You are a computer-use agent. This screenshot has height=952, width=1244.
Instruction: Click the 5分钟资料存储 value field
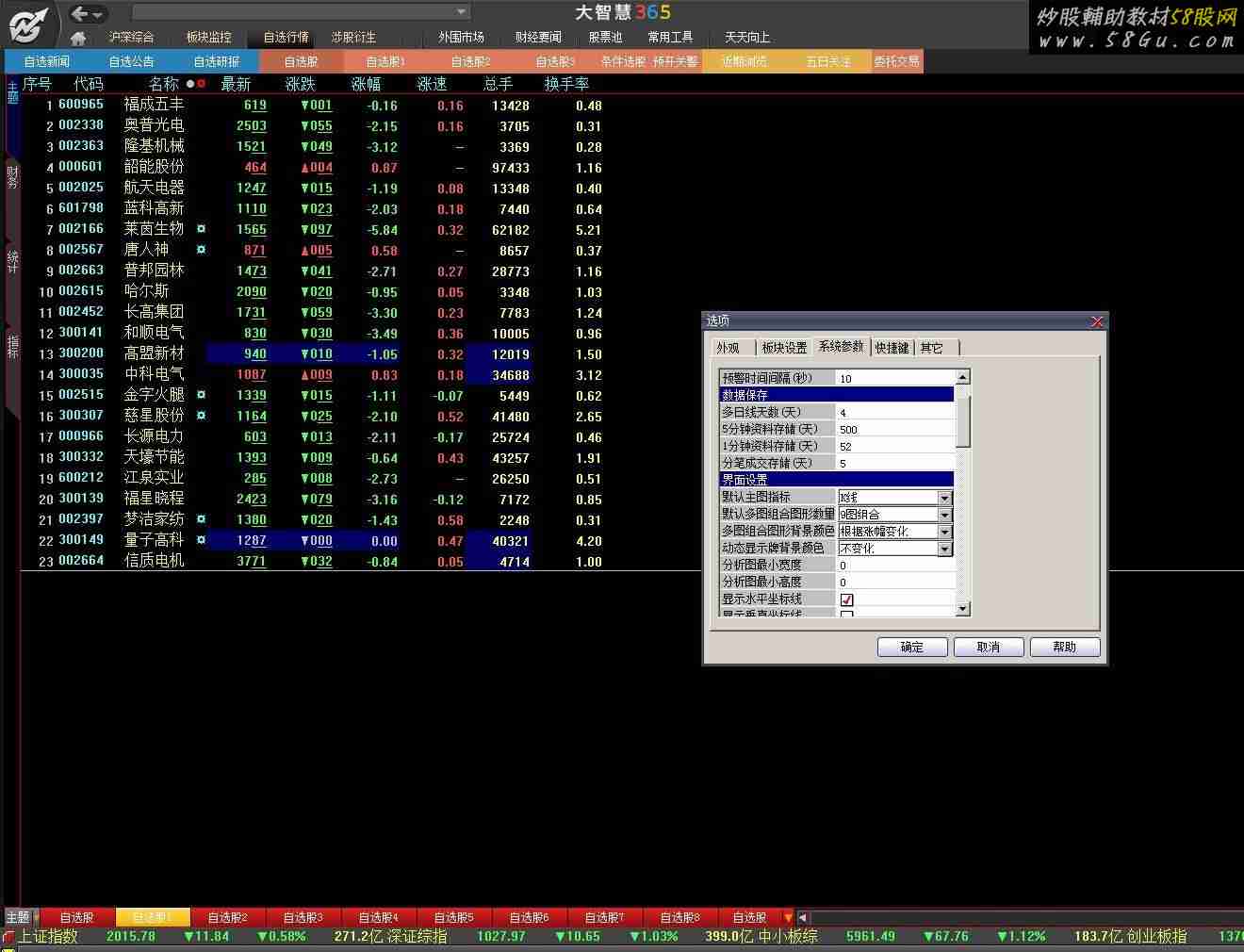pyautogui.click(x=895, y=429)
